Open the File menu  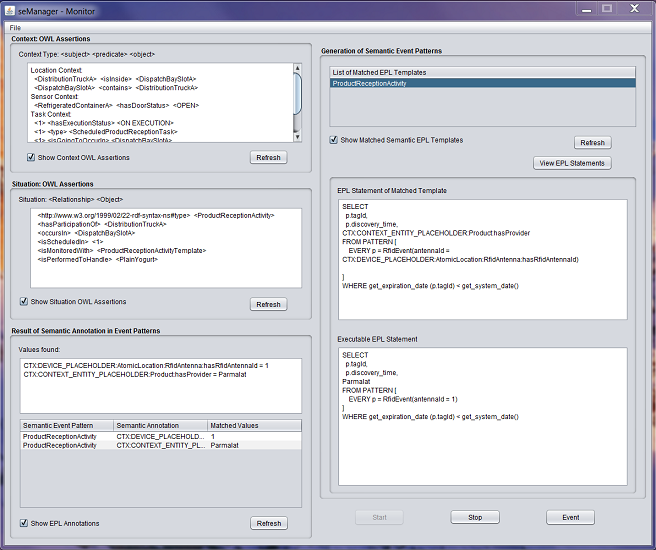[15, 27]
